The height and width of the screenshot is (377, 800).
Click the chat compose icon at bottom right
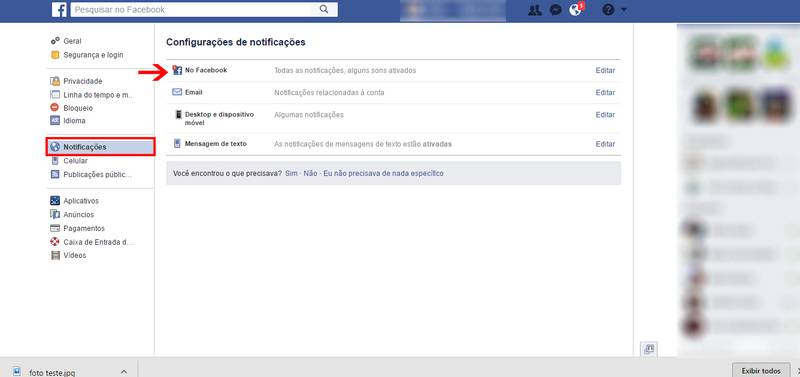click(x=648, y=349)
